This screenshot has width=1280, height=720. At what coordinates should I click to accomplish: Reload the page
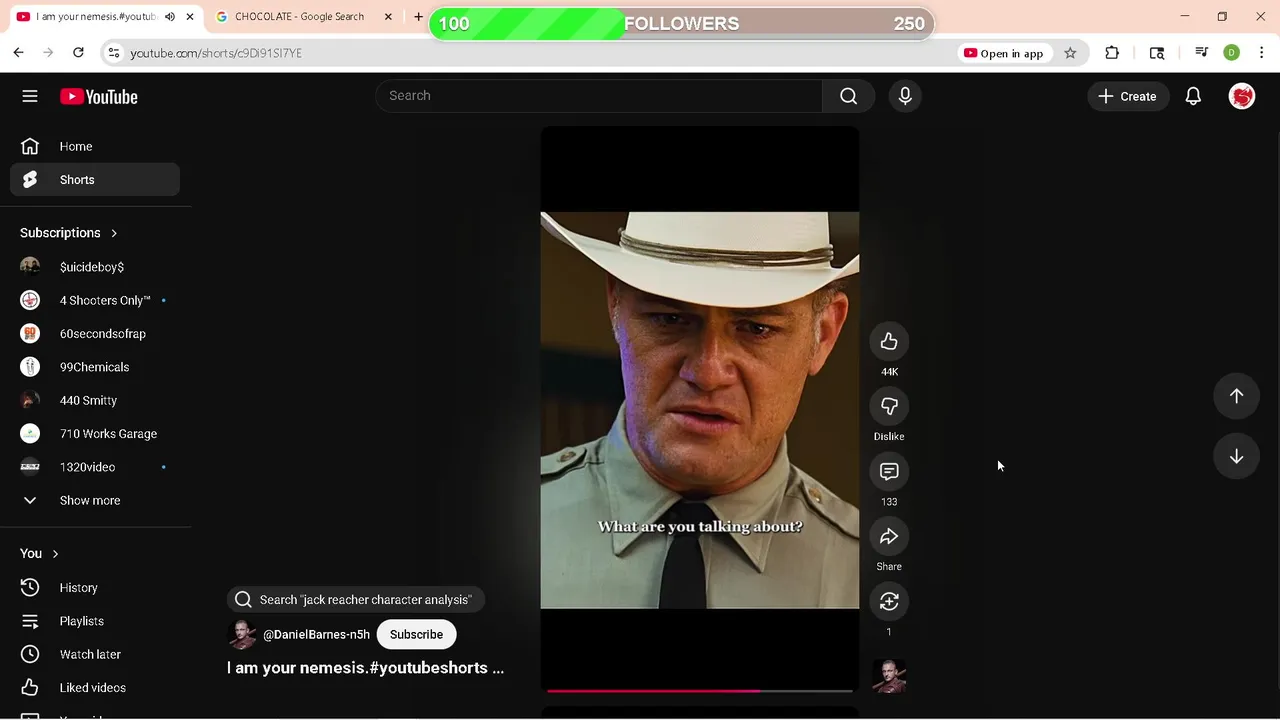78,53
